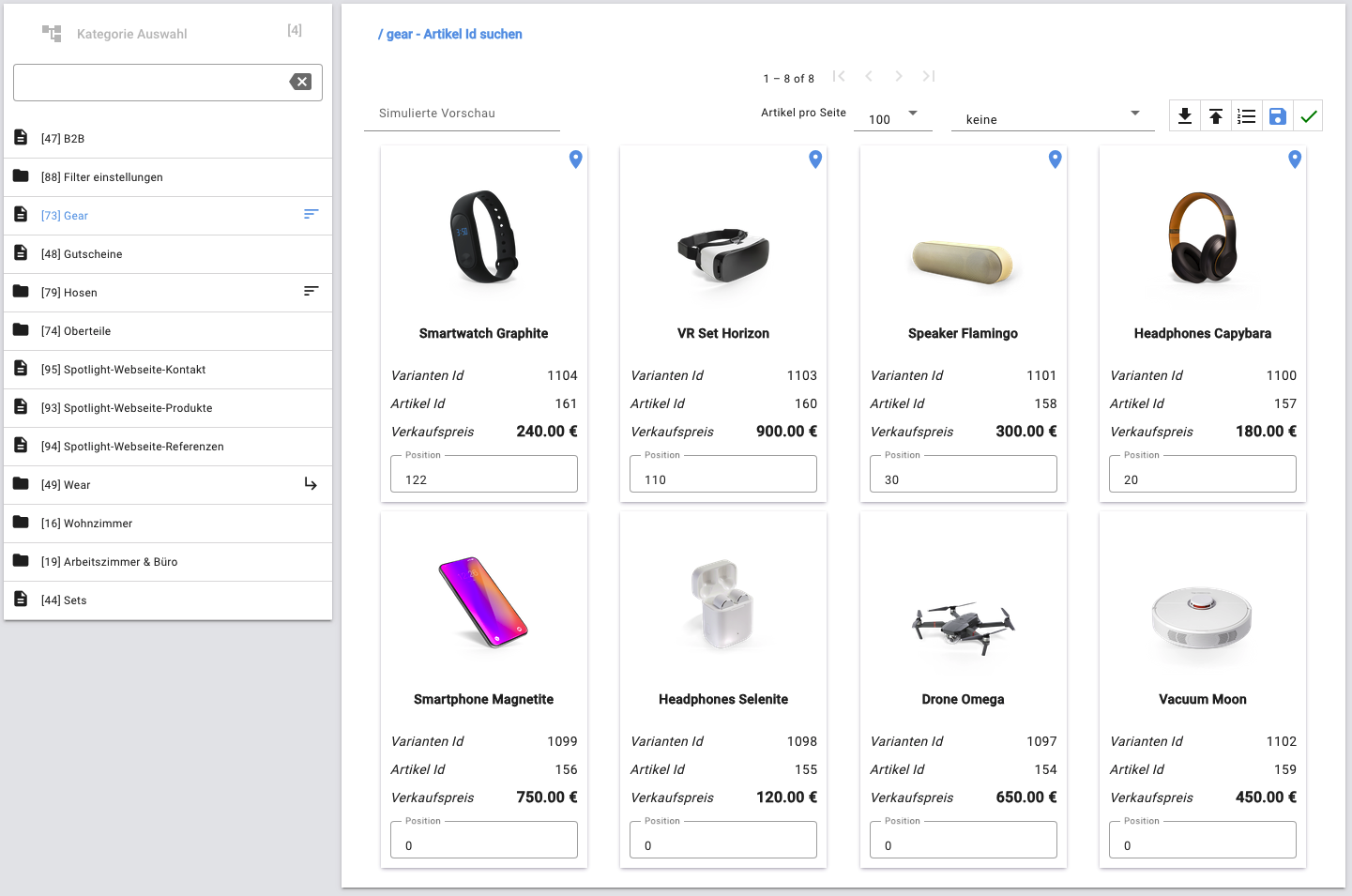
Task: Click the Position field of Speaker Flamingo
Action: point(963,474)
